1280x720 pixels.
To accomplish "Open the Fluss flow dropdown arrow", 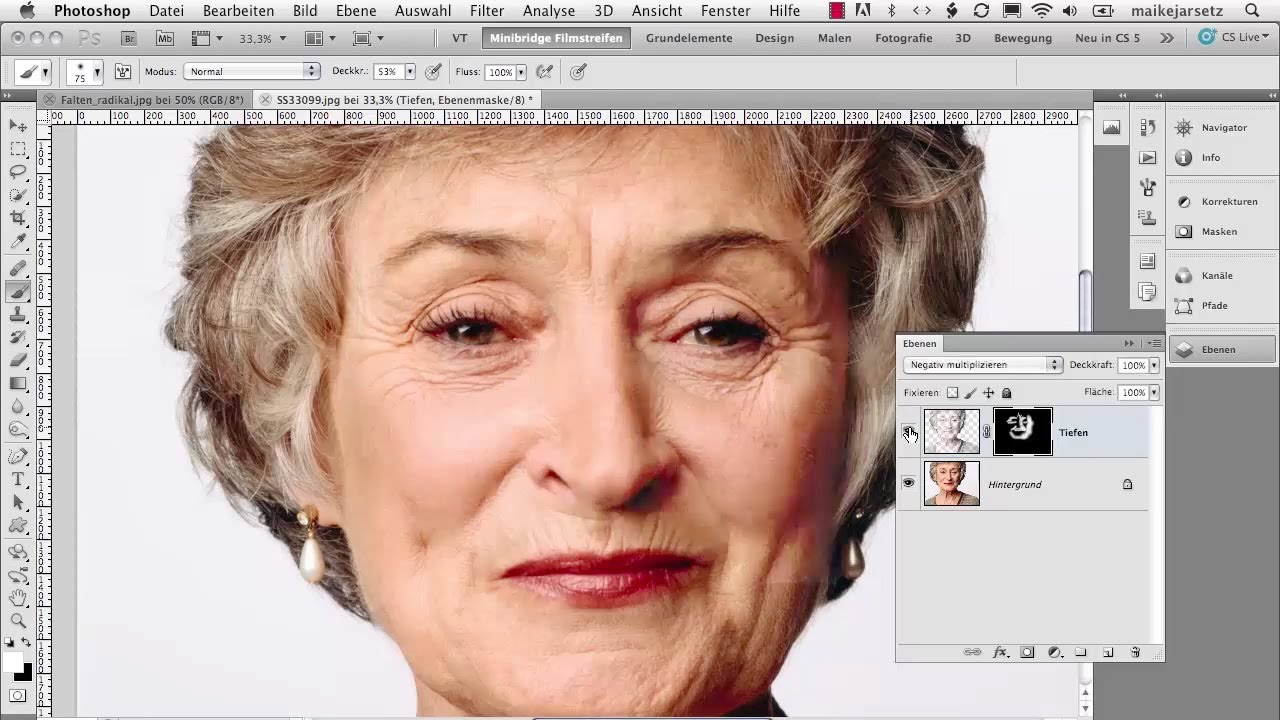I will coord(521,72).
